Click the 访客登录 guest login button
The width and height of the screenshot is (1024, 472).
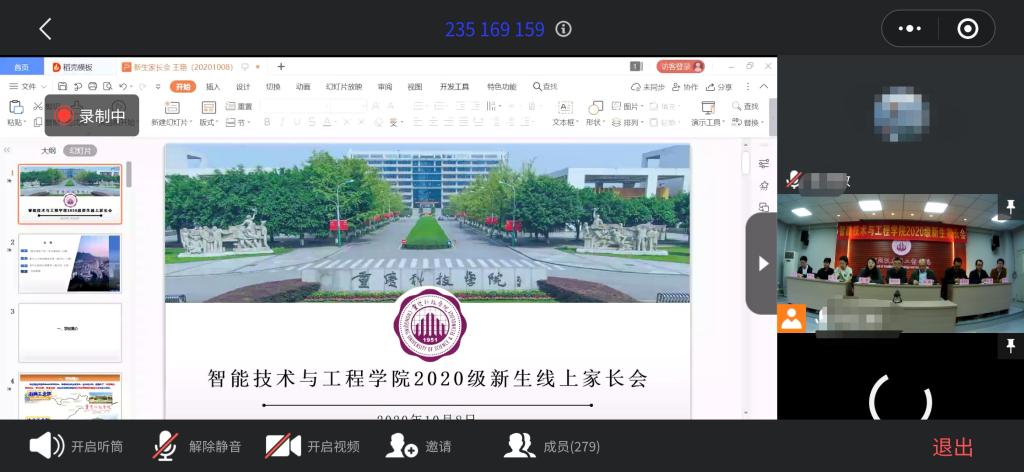pyautogui.click(x=680, y=67)
